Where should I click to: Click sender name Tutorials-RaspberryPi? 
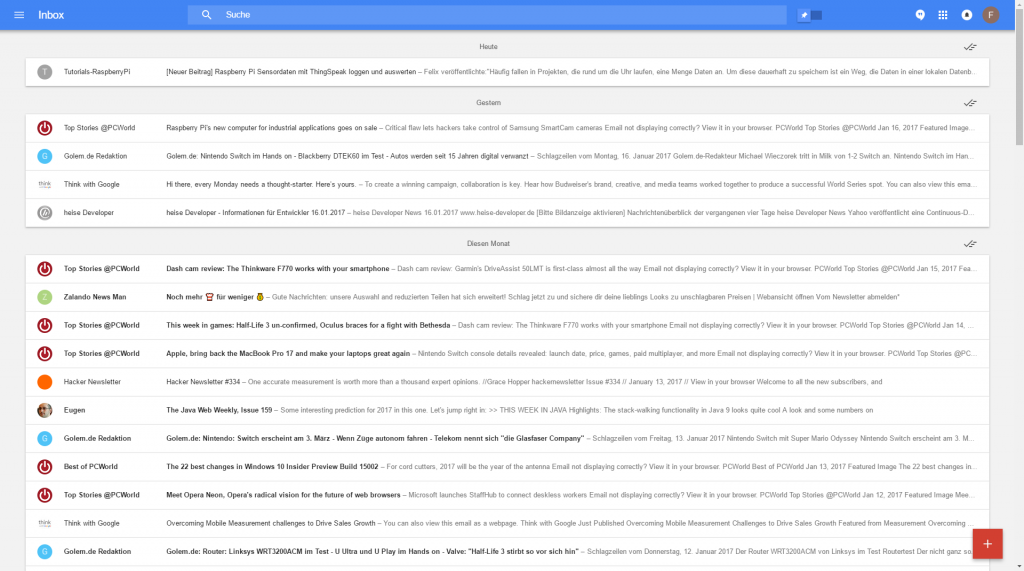[97, 72]
